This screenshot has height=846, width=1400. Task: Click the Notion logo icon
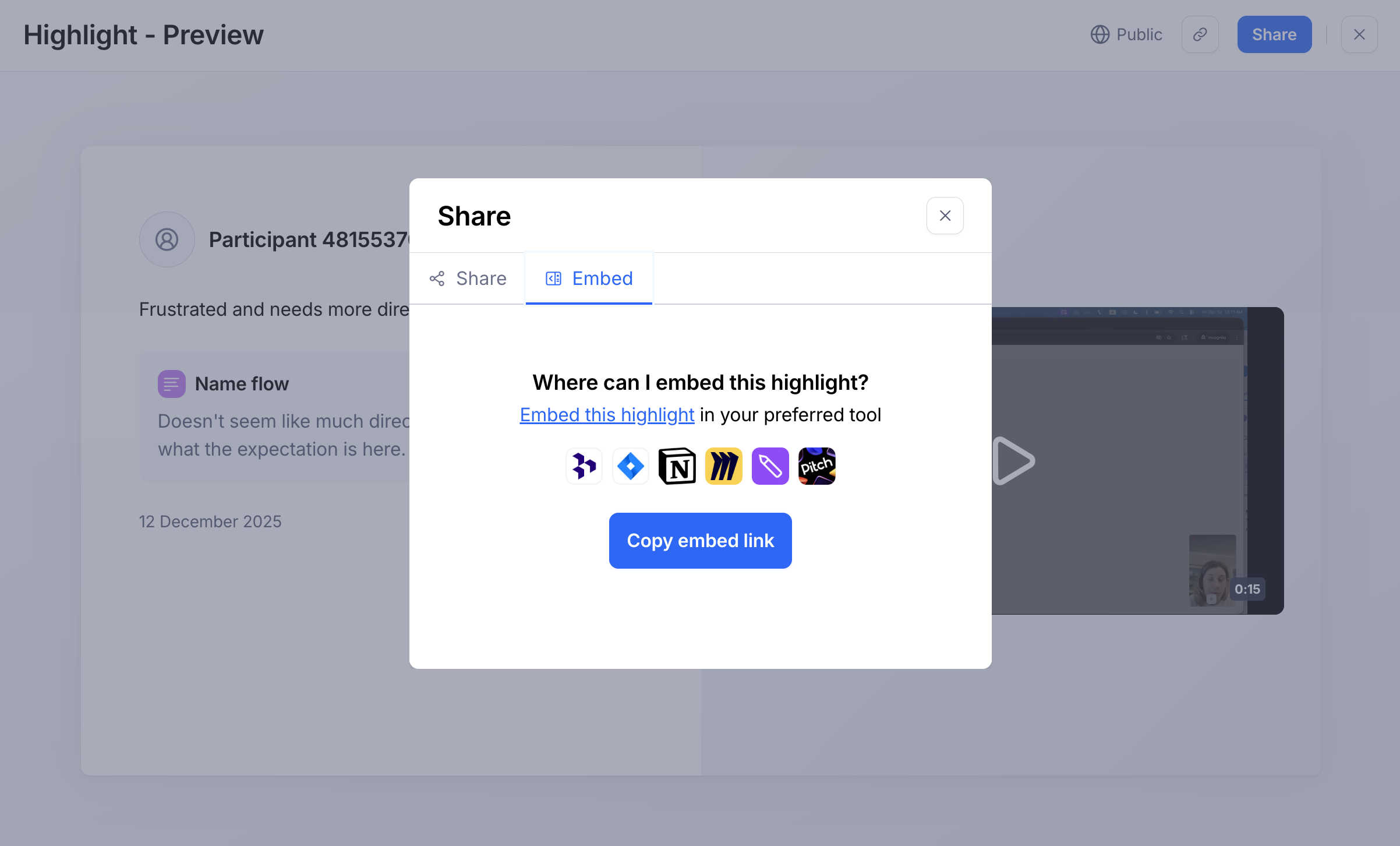click(x=677, y=466)
